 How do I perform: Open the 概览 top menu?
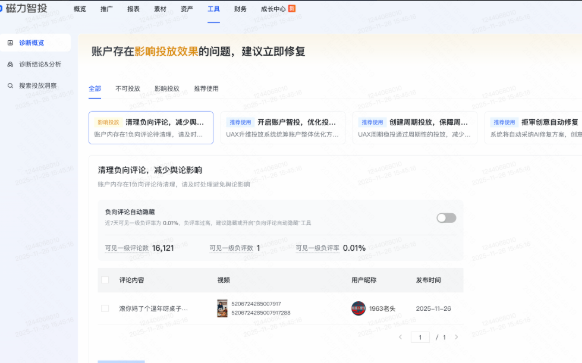[x=80, y=9]
